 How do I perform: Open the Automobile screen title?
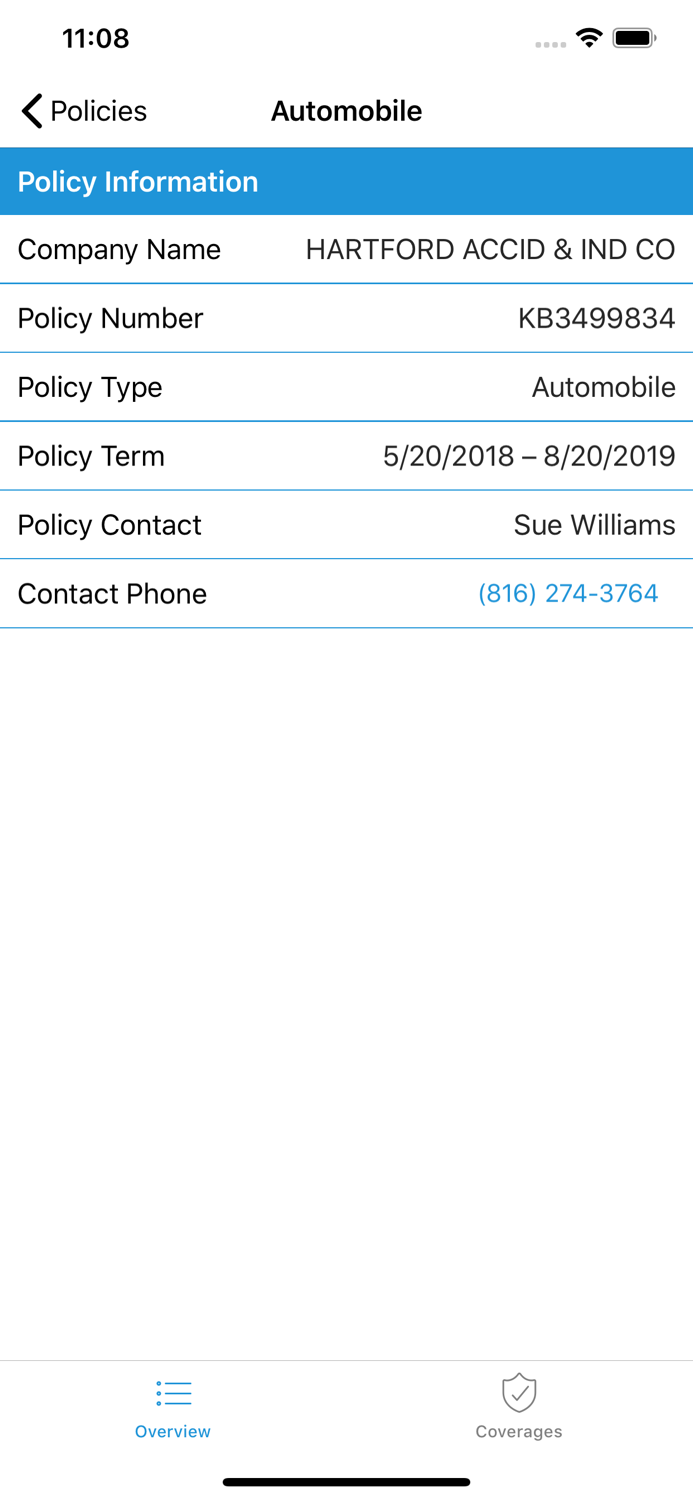(346, 111)
